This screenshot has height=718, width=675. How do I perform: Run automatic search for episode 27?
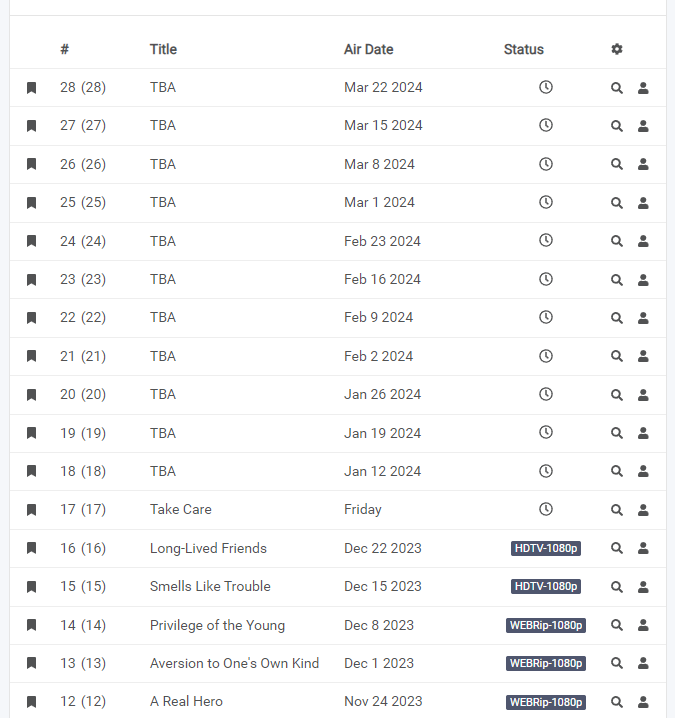pyautogui.click(x=617, y=126)
